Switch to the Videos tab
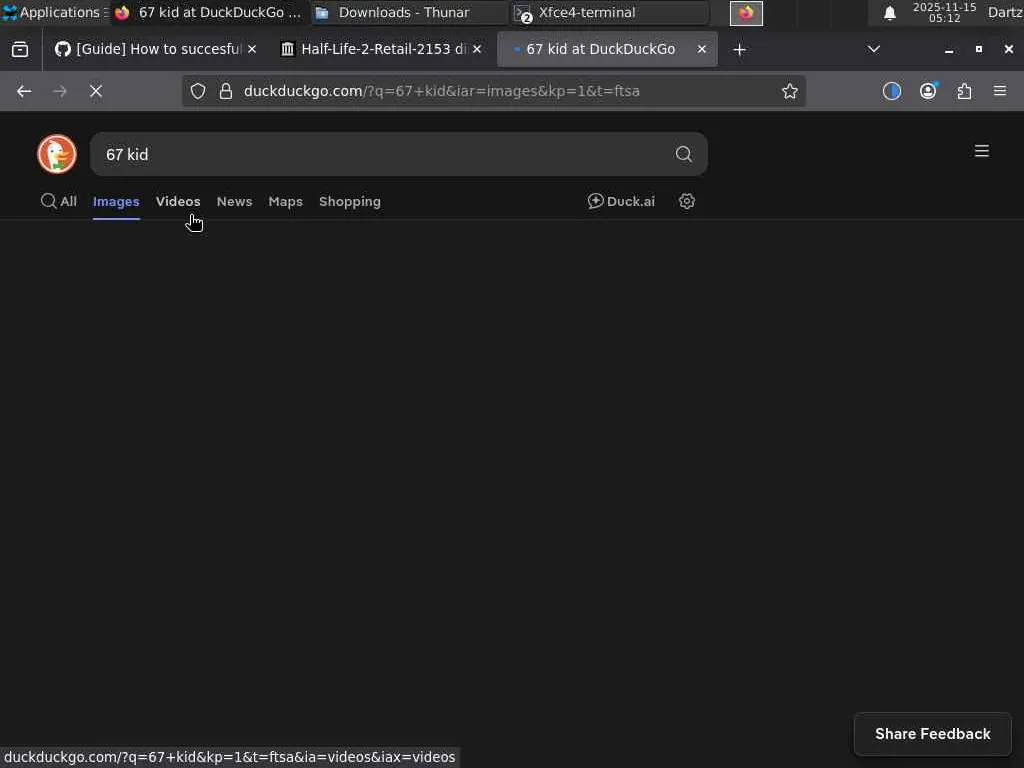 click(178, 201)
